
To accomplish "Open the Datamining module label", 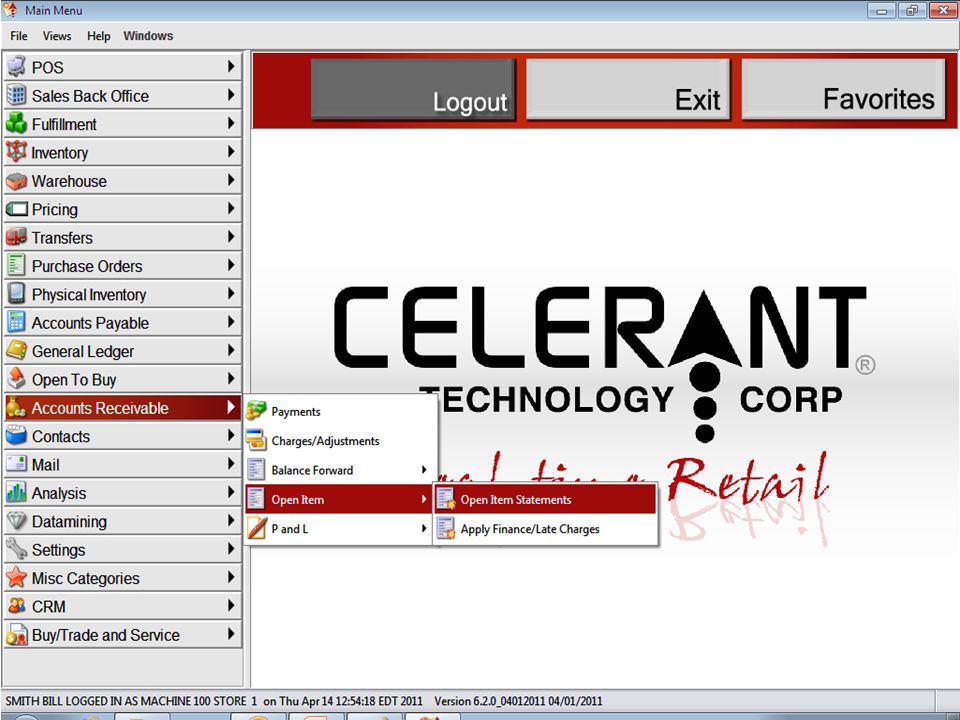I will (x=69, y=522).
